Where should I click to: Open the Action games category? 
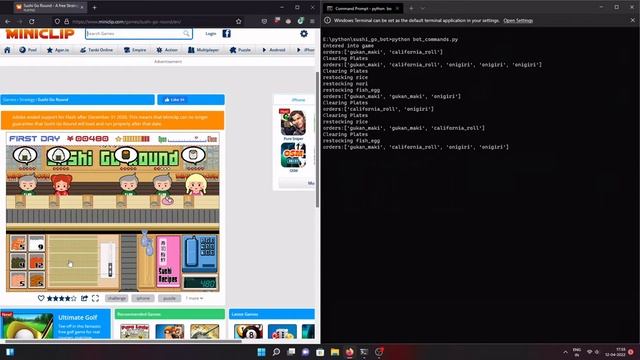coord(167,50)
